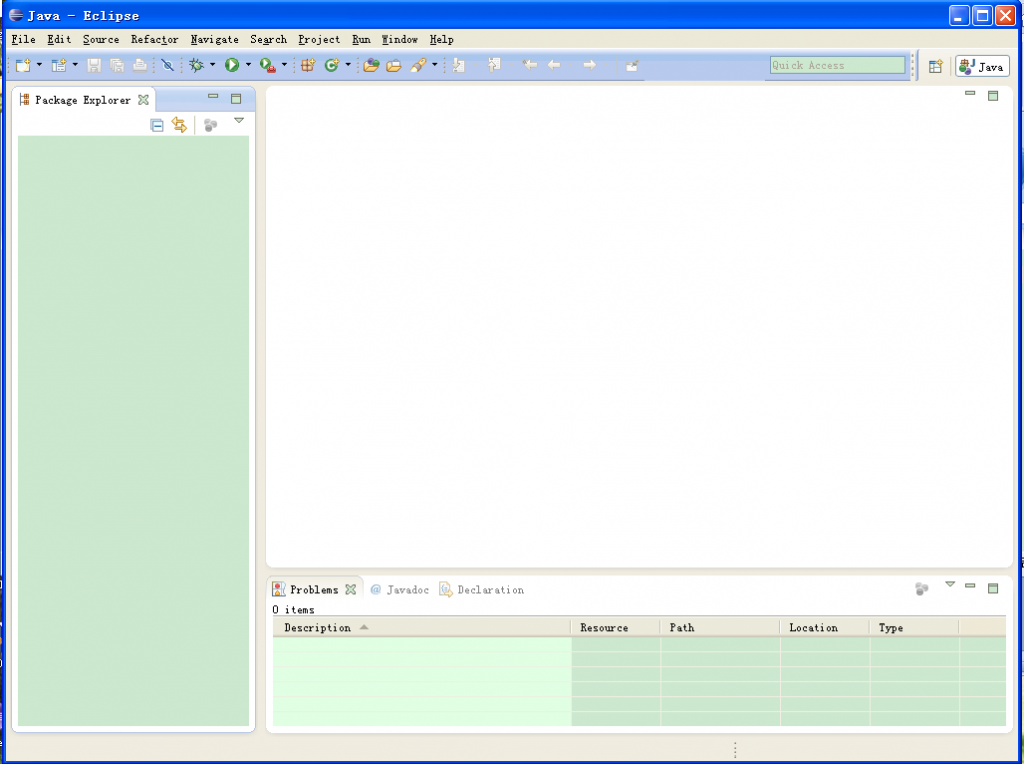Viewport: 1024px width, 764px height.
Task: Click the Search flashlight toolbar icon
Action: (419, 65)
